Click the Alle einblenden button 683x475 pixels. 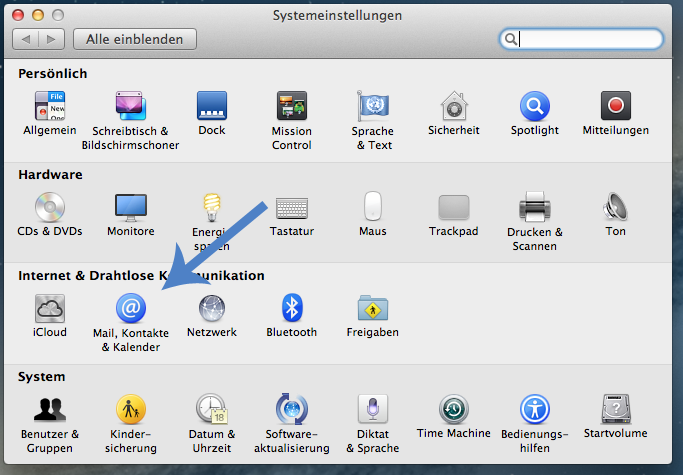click(135, 39)
